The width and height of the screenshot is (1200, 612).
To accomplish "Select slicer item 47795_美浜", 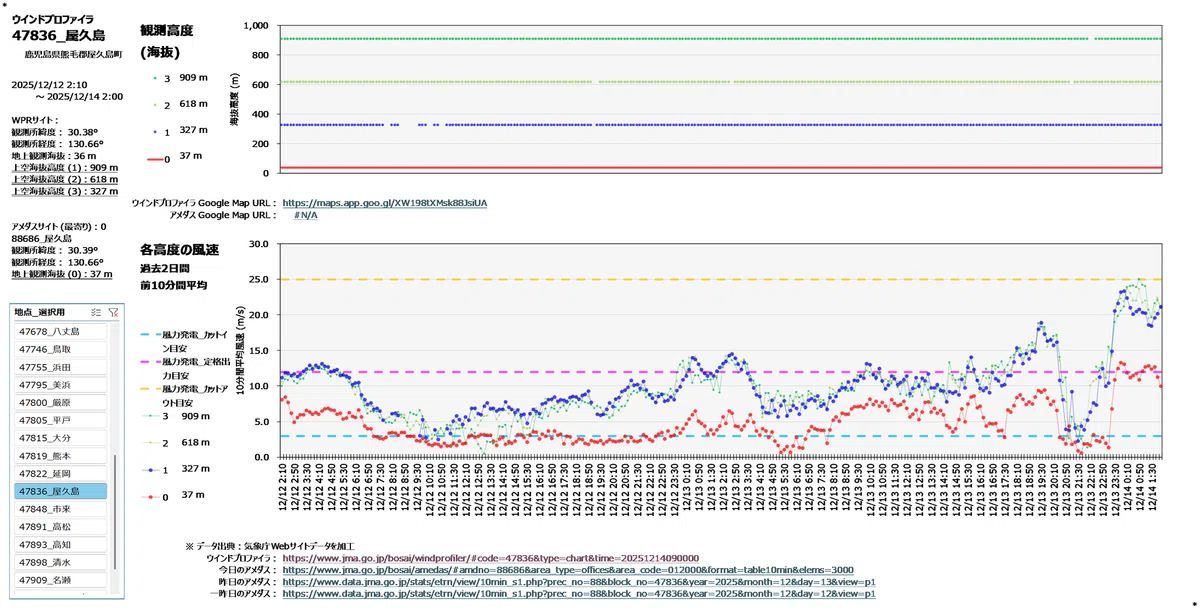I will 60,384.
